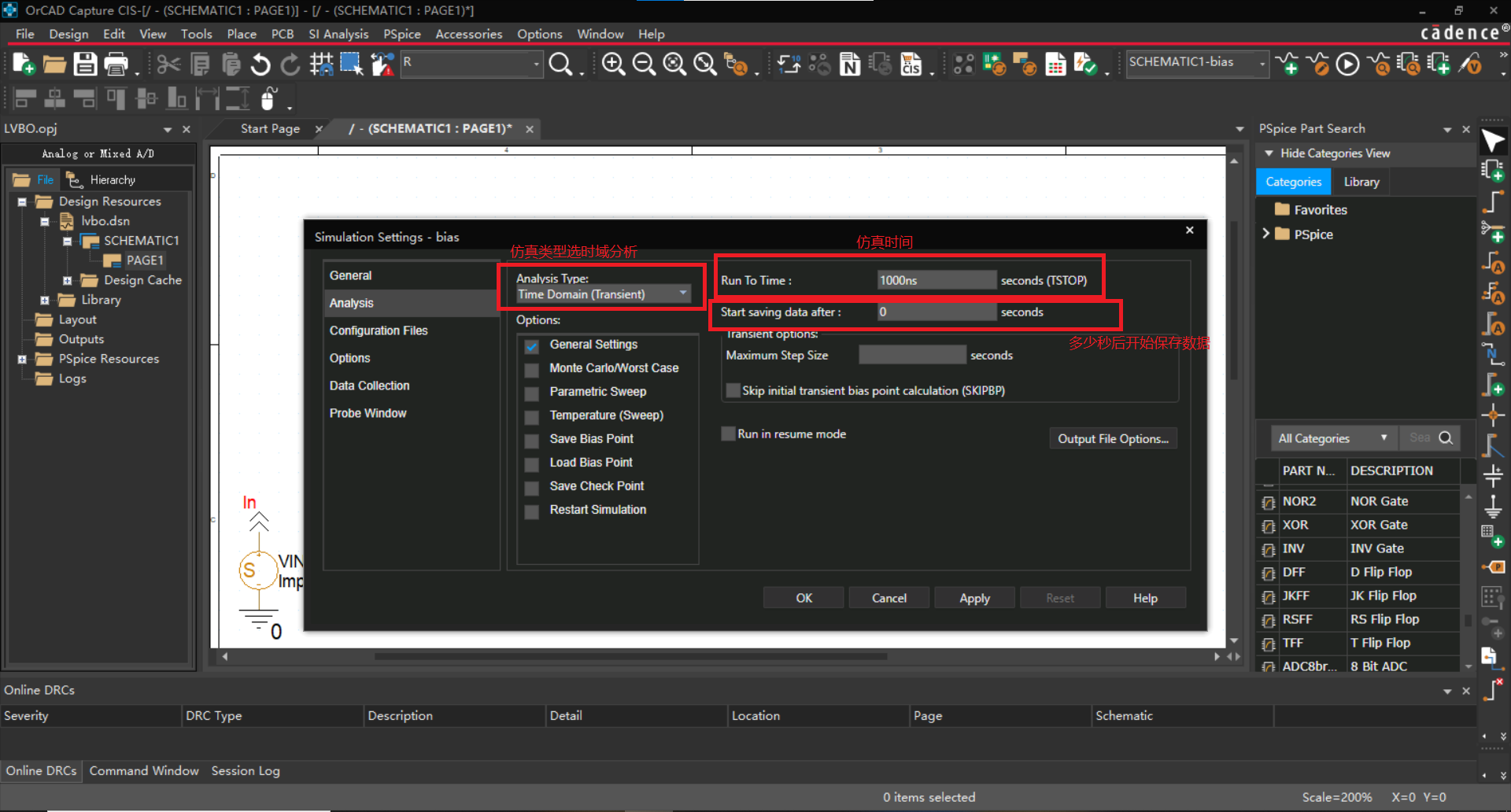This screenshot has width=1511, height=812.
Task: Click the canvas horizontal scrollbar thumb
Action: click(x=630, y=656)
